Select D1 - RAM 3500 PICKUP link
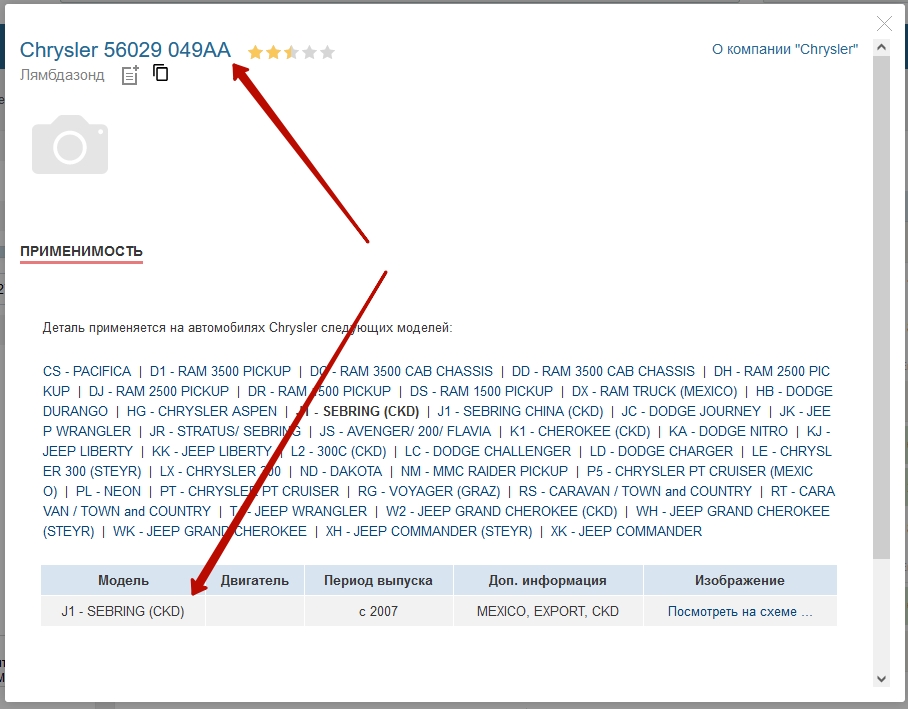This screenshot has height=709, width=908. tap(220, 371)
